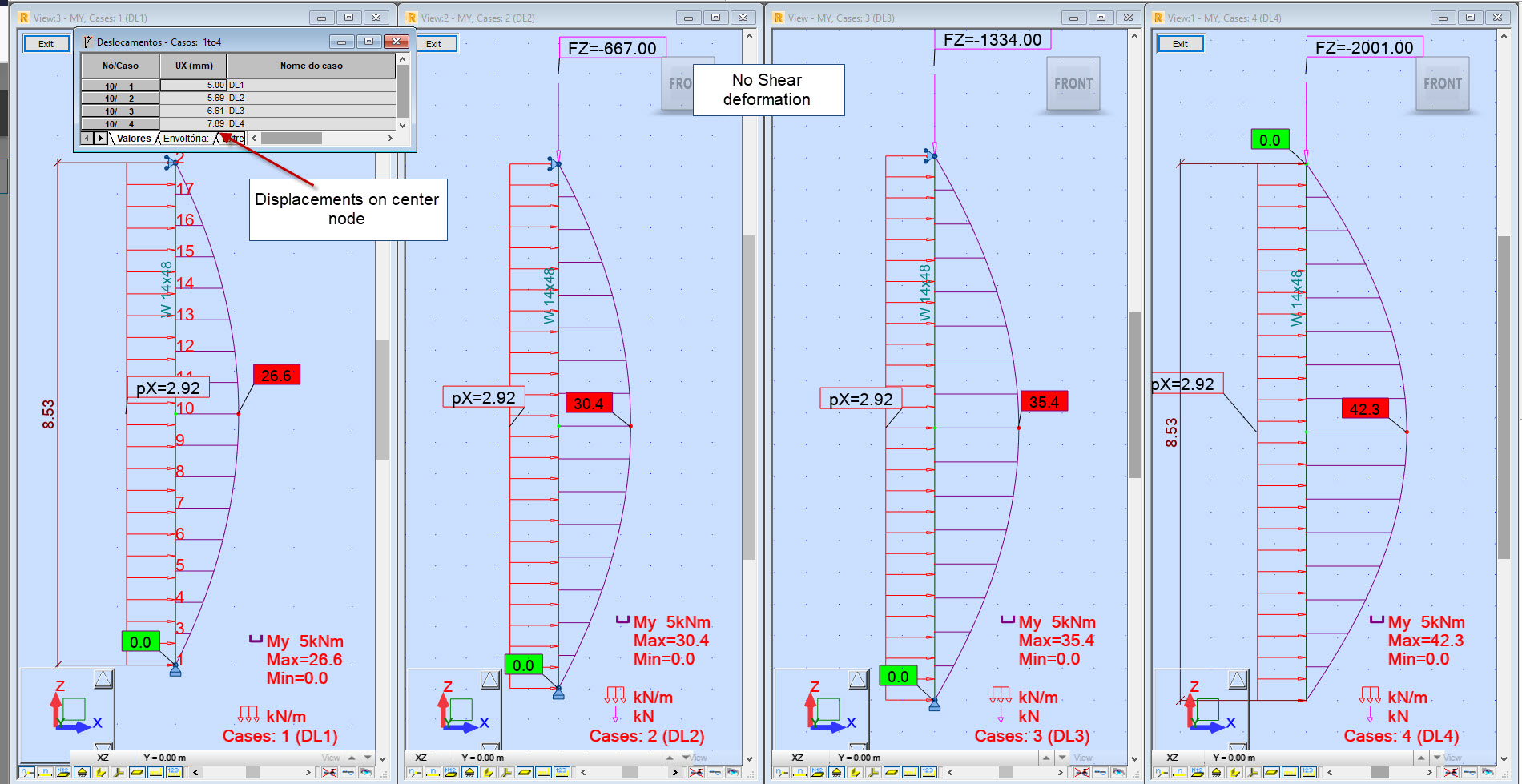Click the panels display icon
This screenshot has height=784, width=1522.
pos(137,774)
